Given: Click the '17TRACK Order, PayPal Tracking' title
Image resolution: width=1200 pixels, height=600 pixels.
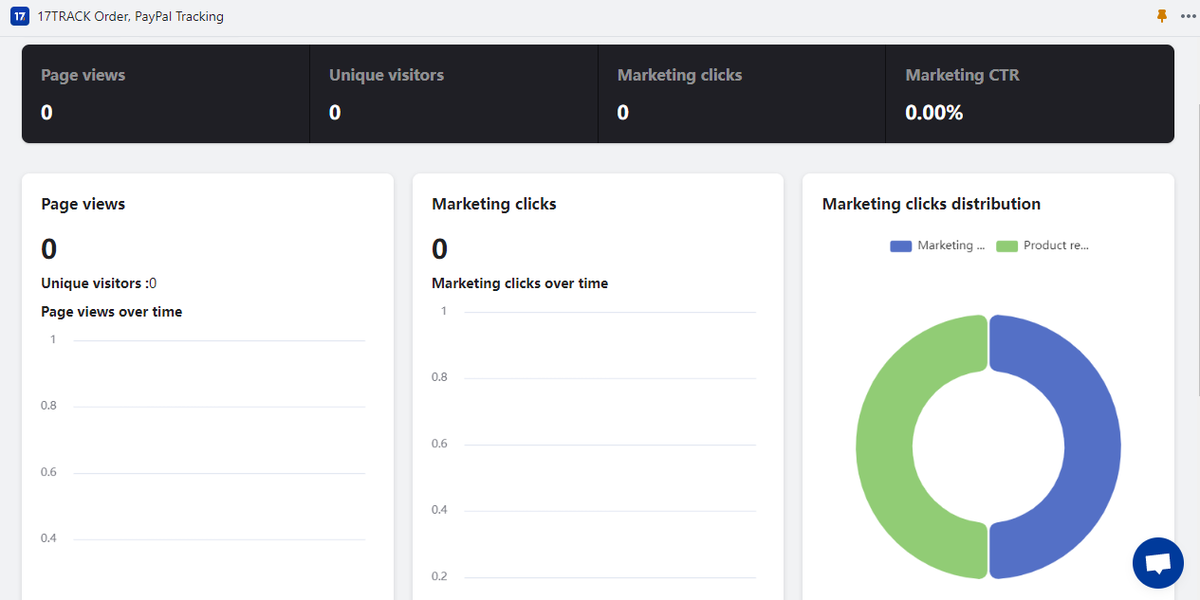Looking at the screenshot, I should (x=130, y=17).
